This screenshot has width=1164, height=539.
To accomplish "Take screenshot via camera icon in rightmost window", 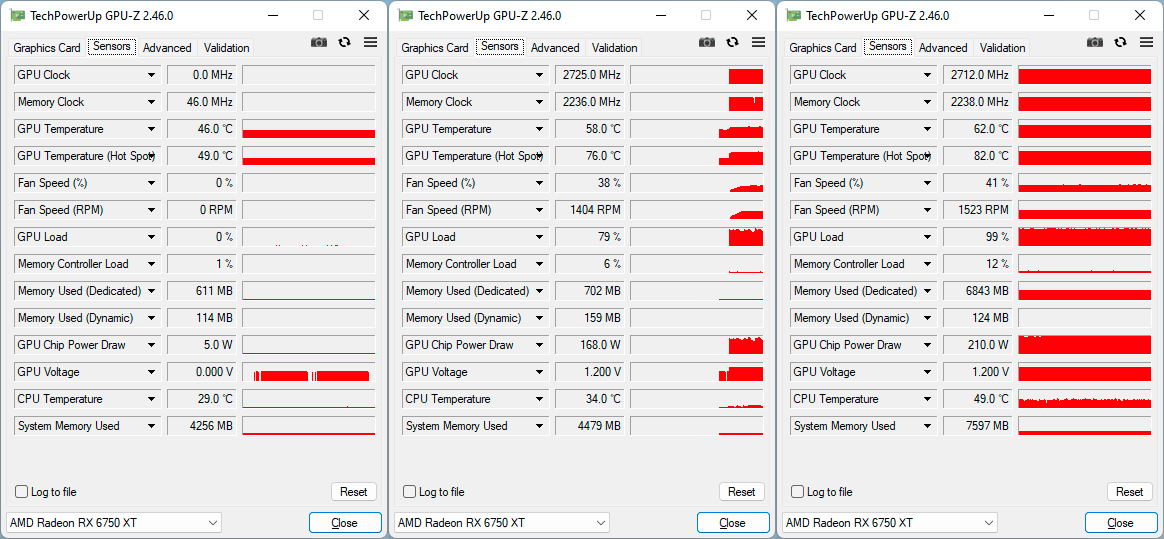I will click(1094, 42).
